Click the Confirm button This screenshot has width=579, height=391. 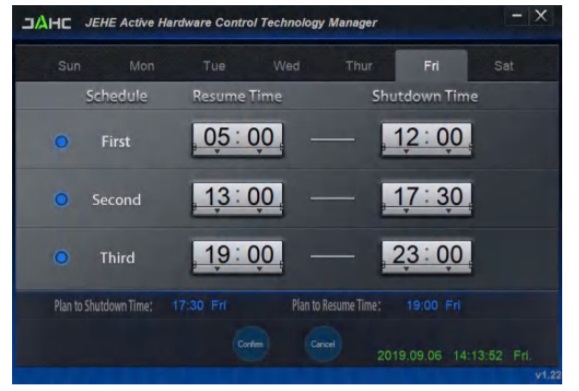pyautogui.click(x=250, y=344)
